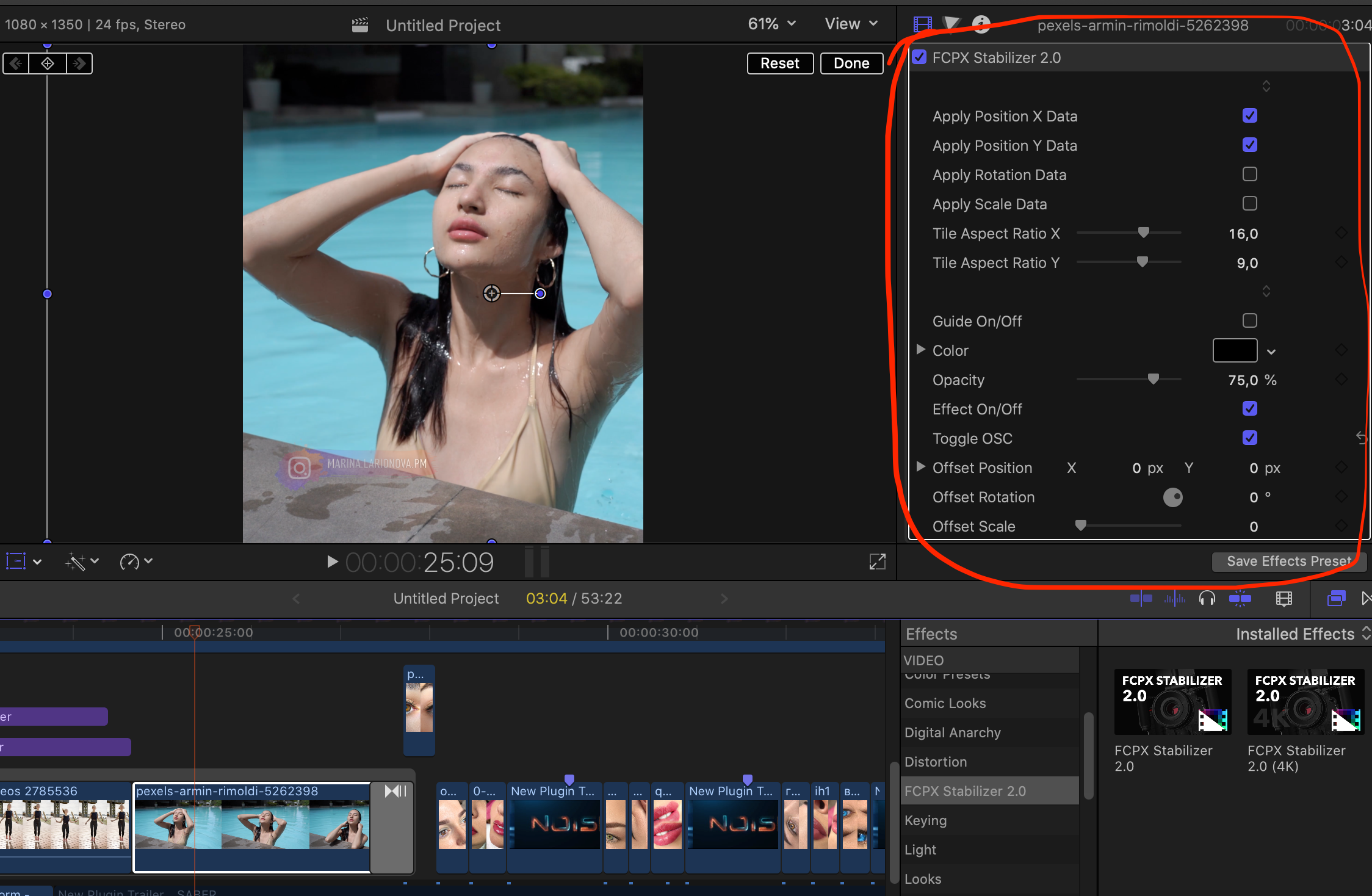Click the headphones solo icon
Screen dimensions: 1372x896
1207,599
